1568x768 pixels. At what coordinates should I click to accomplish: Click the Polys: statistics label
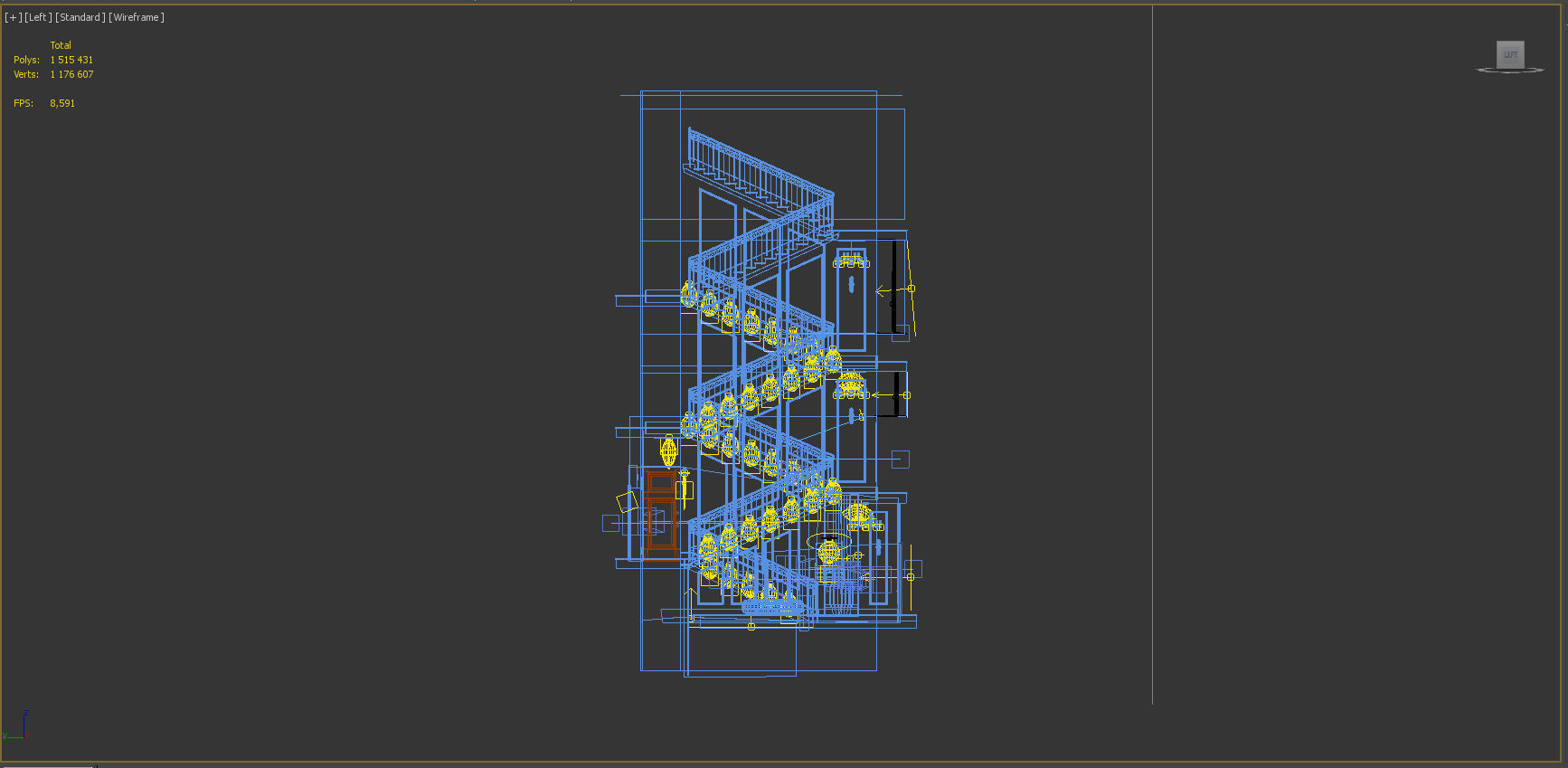tap(26, 60)
